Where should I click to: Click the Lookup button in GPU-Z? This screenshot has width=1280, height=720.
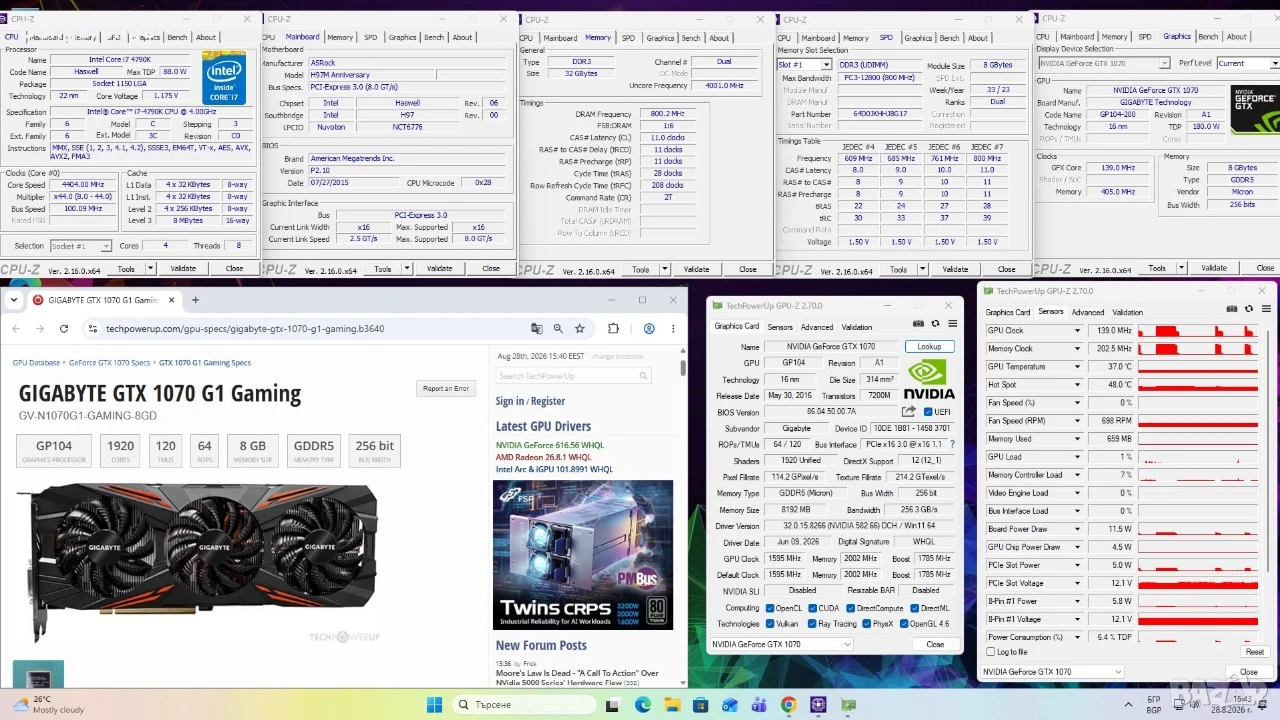(x=929, y=347)
